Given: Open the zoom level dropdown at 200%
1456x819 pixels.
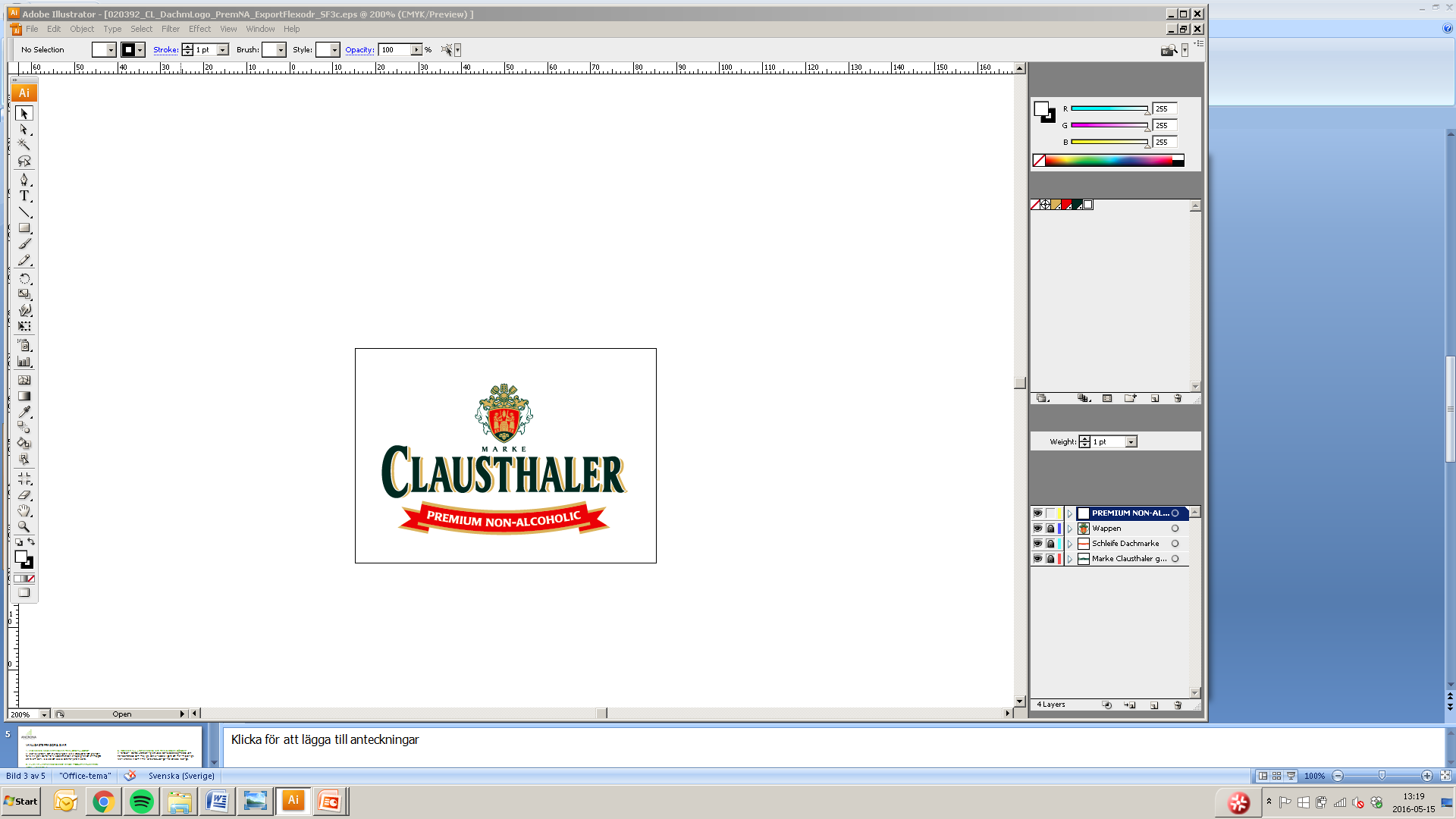Looking at the screenshot, I should coord(44,714).
